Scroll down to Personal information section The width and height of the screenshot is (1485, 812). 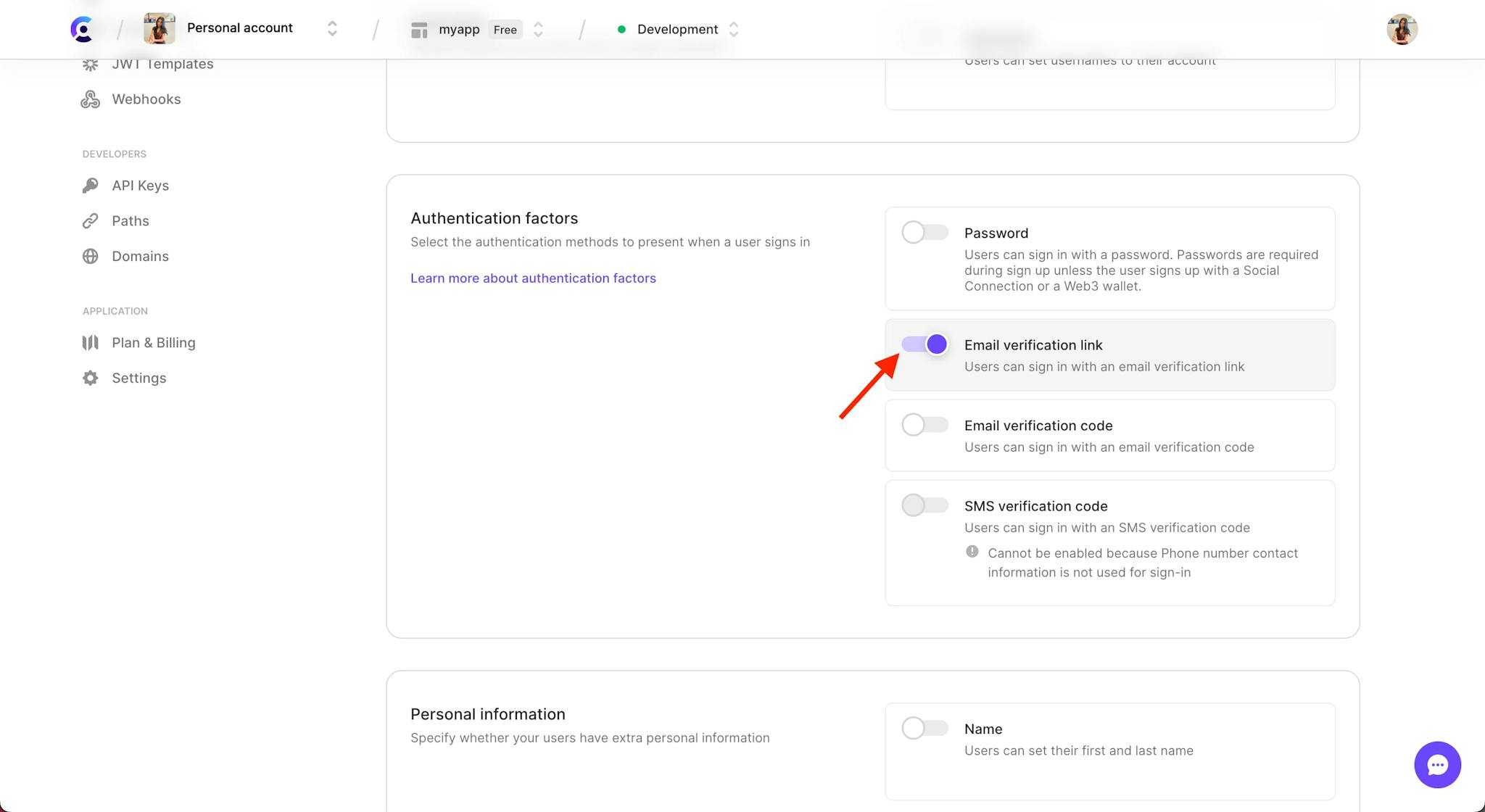tap(488, 714)
